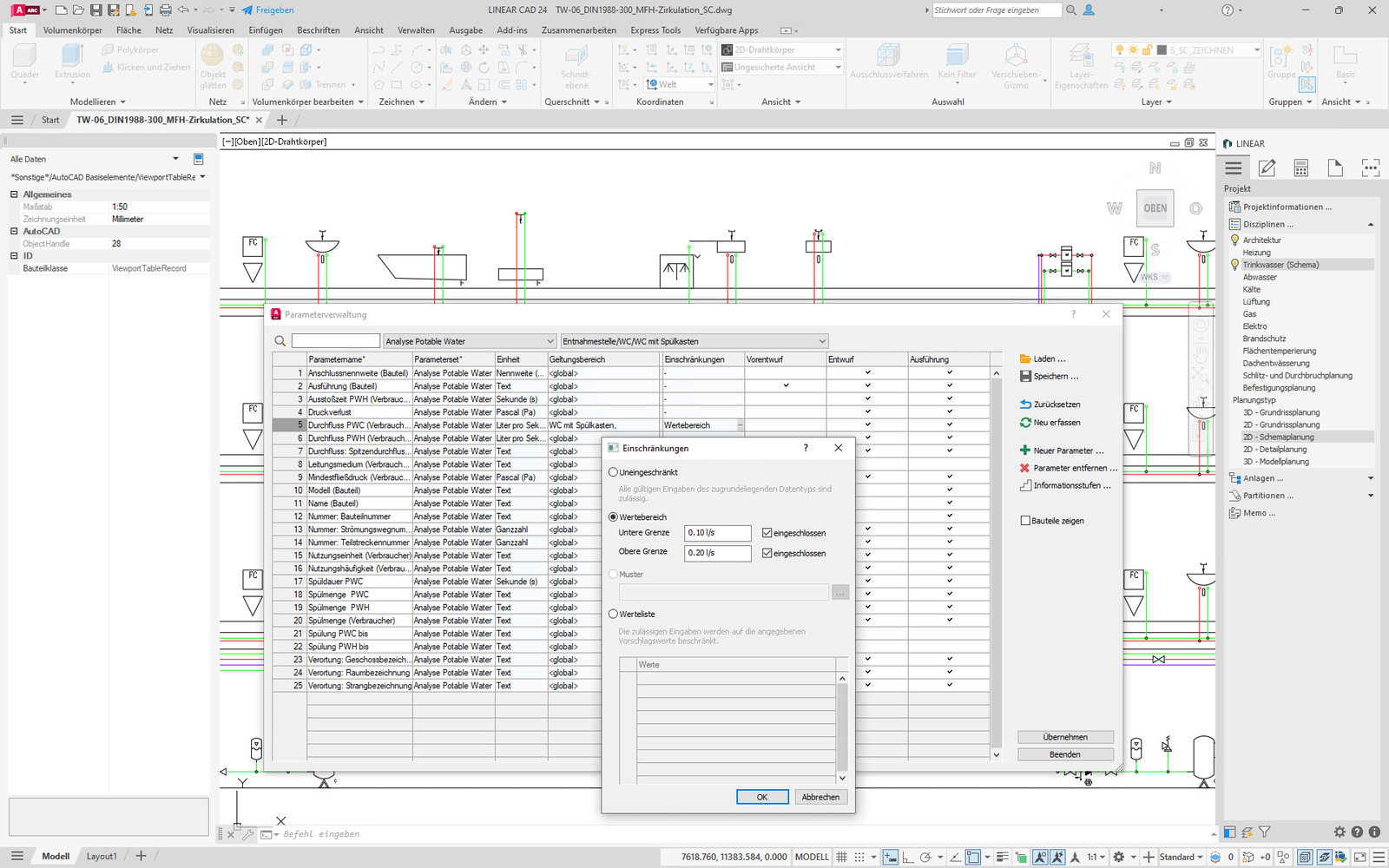
Task: Switch to the Start document tab
Action: [x=50, y=120]
